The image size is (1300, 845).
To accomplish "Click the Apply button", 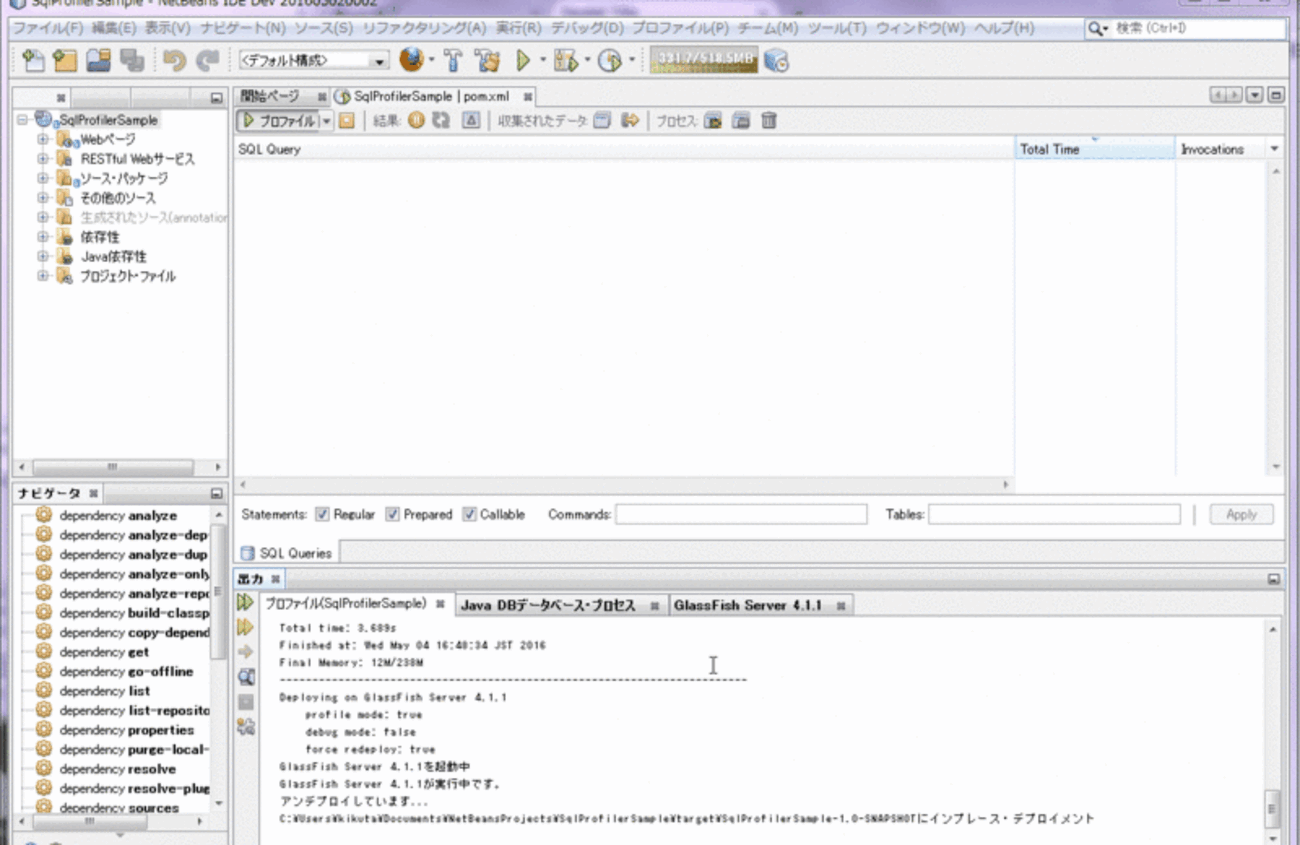I will coord(1241,515).
